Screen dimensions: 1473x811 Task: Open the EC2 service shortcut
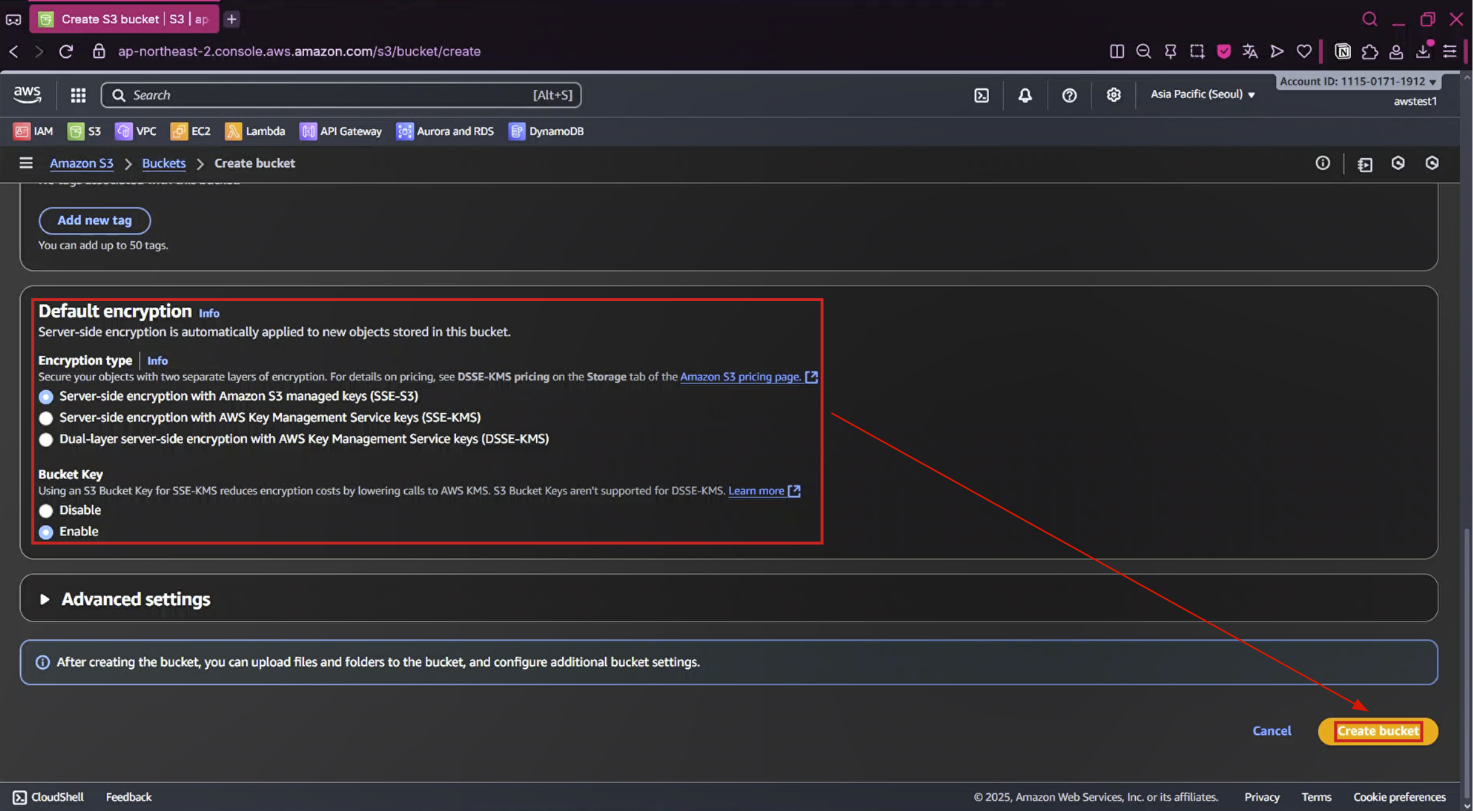pos(191,131)
